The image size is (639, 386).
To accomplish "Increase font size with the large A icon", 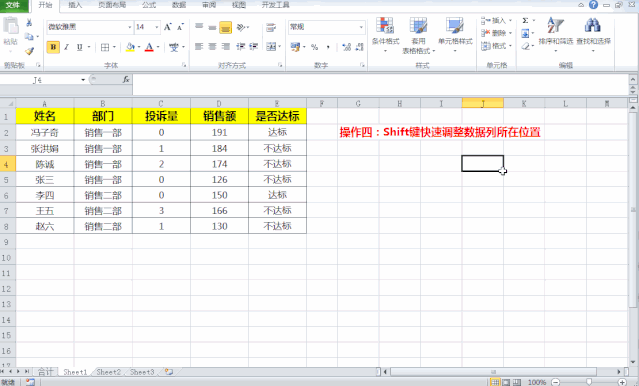I will coord(167,27).
